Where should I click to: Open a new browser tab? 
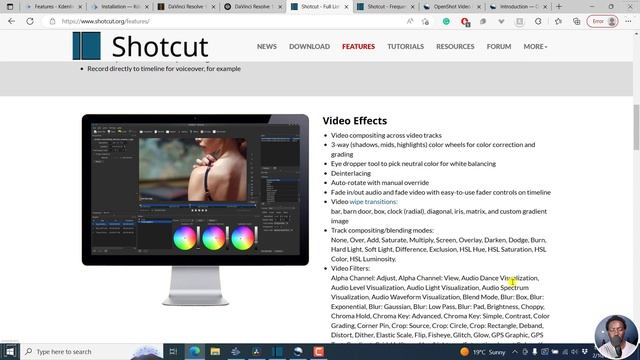click(x=559, y=7)
